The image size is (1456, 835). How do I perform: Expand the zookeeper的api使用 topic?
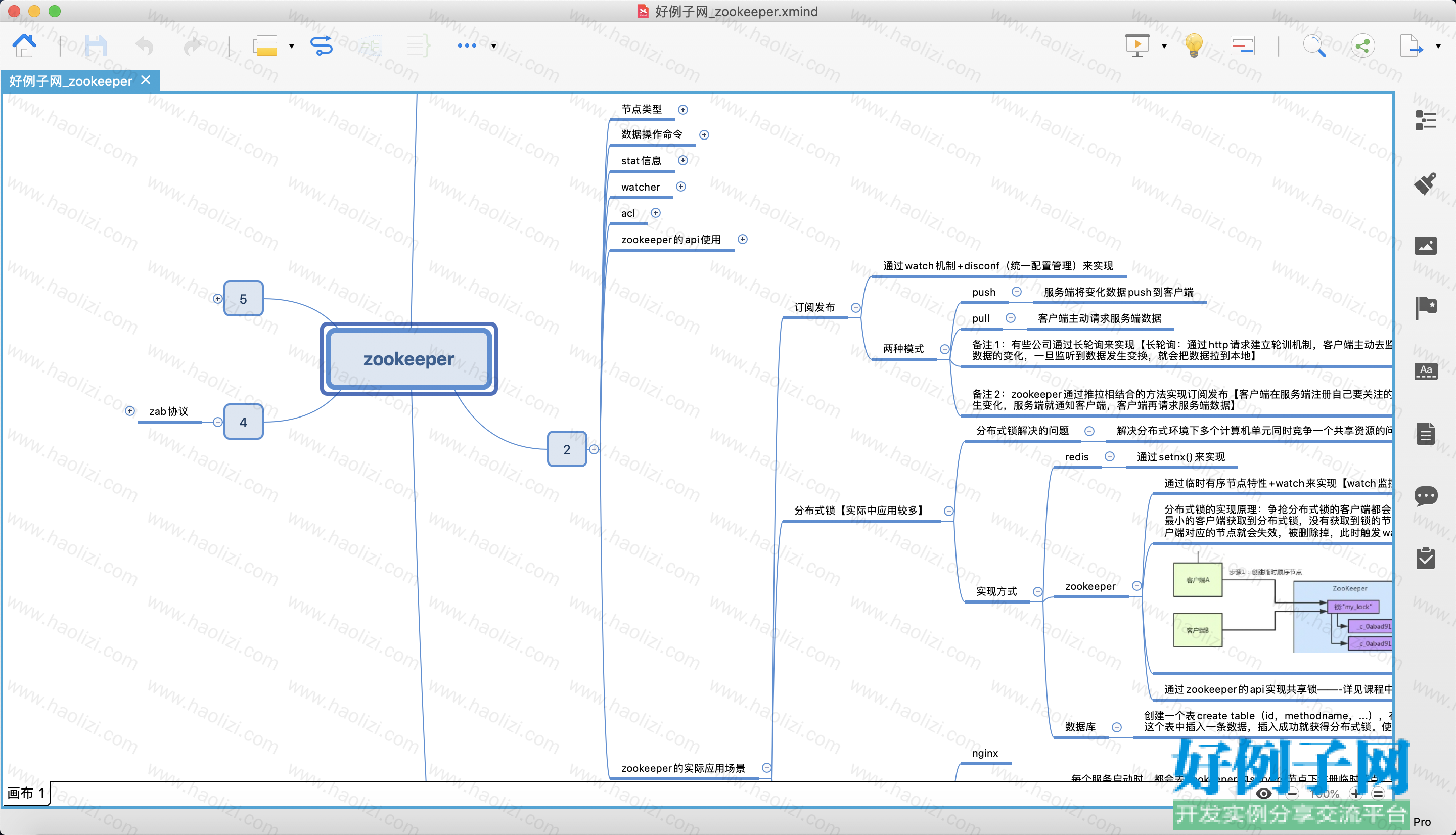pos(743,239)
